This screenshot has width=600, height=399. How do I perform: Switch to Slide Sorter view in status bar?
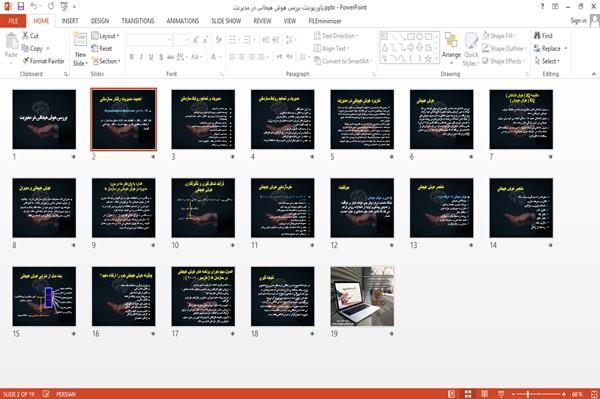pos(468,394)
